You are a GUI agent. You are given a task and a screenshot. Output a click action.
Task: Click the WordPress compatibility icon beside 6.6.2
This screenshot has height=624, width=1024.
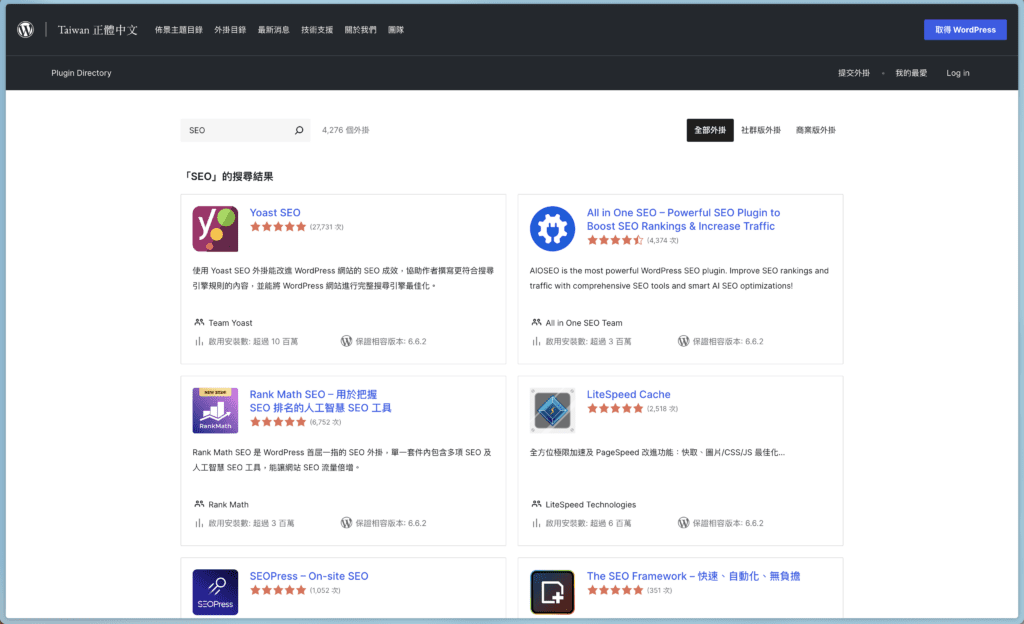344,343
